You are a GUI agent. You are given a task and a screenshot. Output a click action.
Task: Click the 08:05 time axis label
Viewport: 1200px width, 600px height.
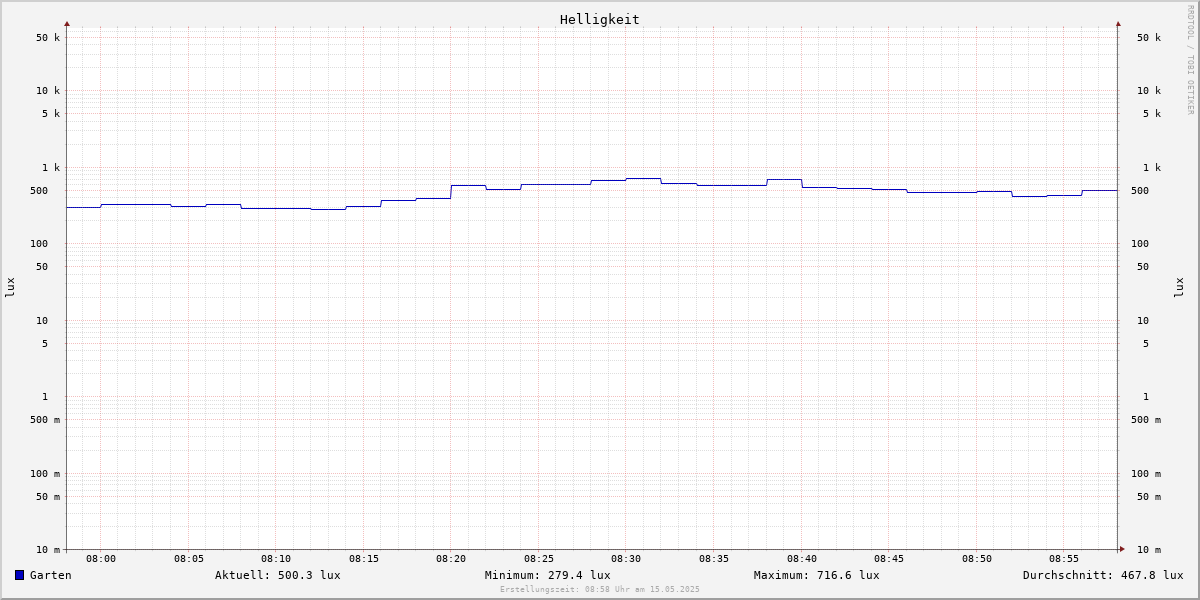pyautogui.click(x=189, y=559)
